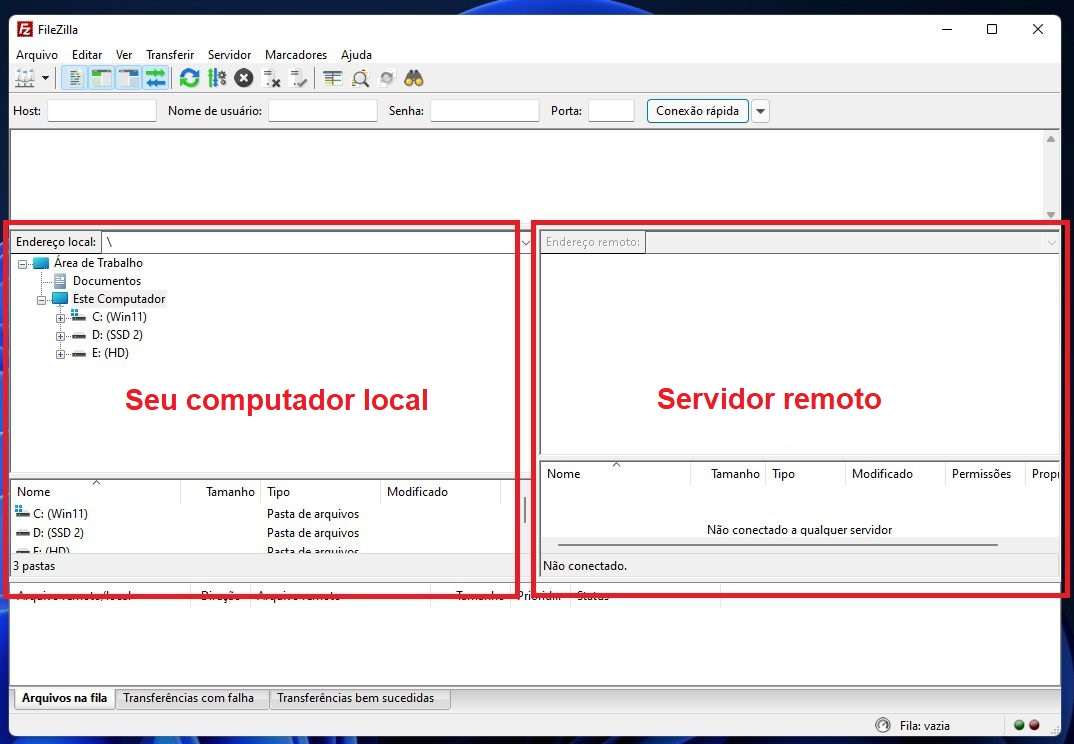This screenshot has height=744, width=1074.
Task: Sort remote files by Nome column
Action: point(616,474)
